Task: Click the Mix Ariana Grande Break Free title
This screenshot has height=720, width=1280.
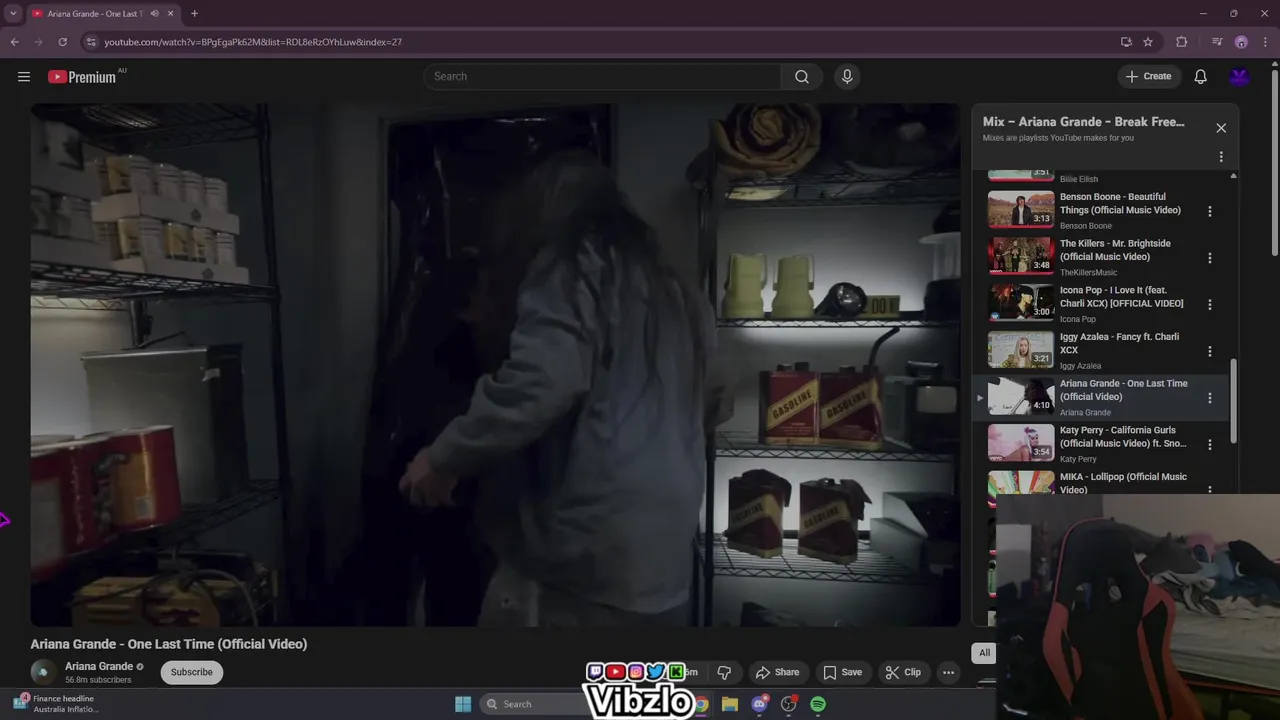Action: (x=1084, y=122)
